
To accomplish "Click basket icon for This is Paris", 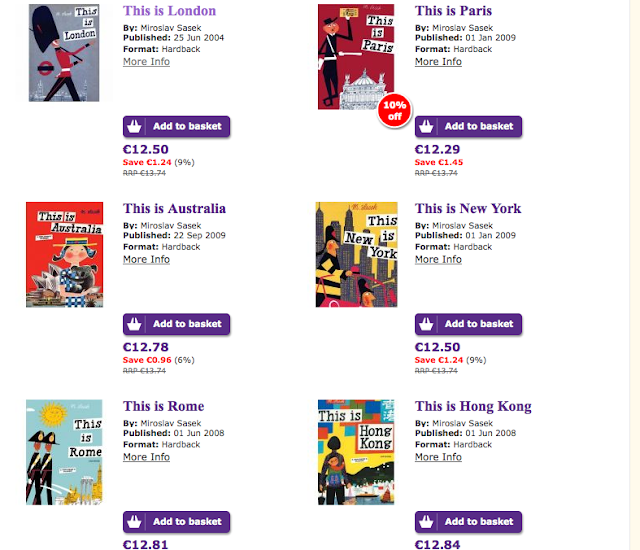I will pos(427,127).
